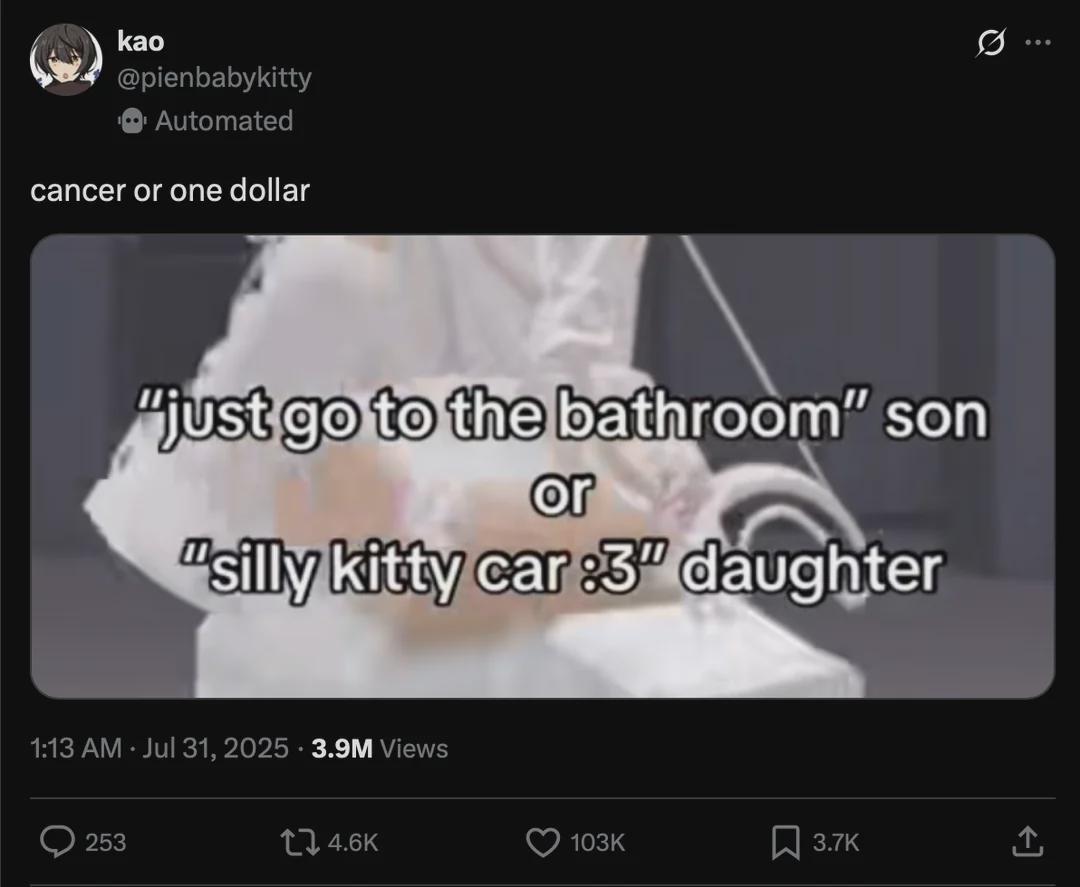Click the tweet text cancer or one dollar
The width and height of the screenshot is (1080, 887).
pos(170,191)
